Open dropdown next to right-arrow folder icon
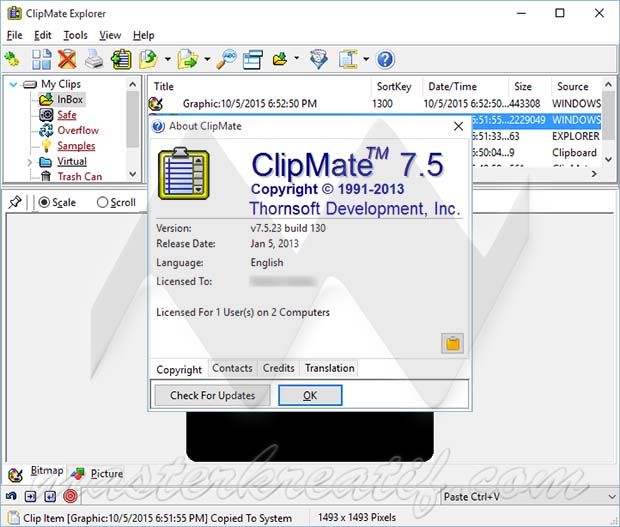This screenshot has height=527, width=620. tap(207, 59)
